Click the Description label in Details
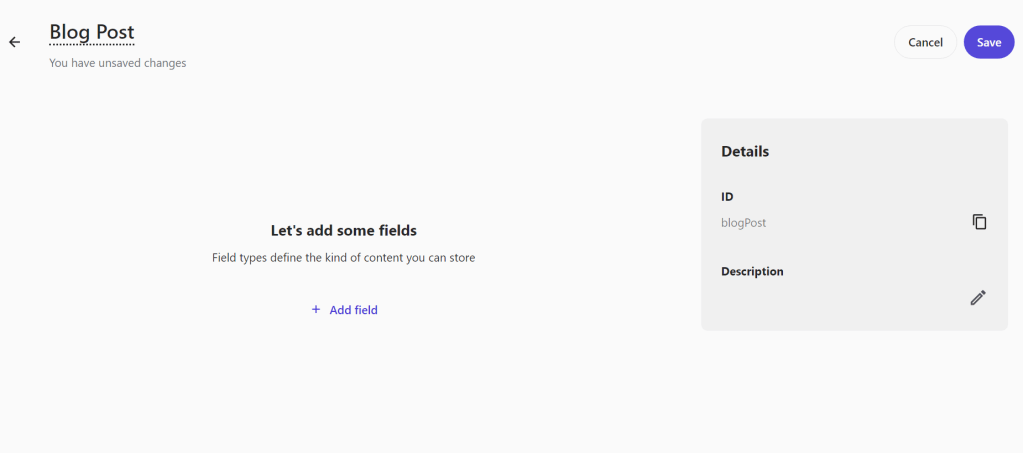The image size is (1023, 453). coord(752,271)
